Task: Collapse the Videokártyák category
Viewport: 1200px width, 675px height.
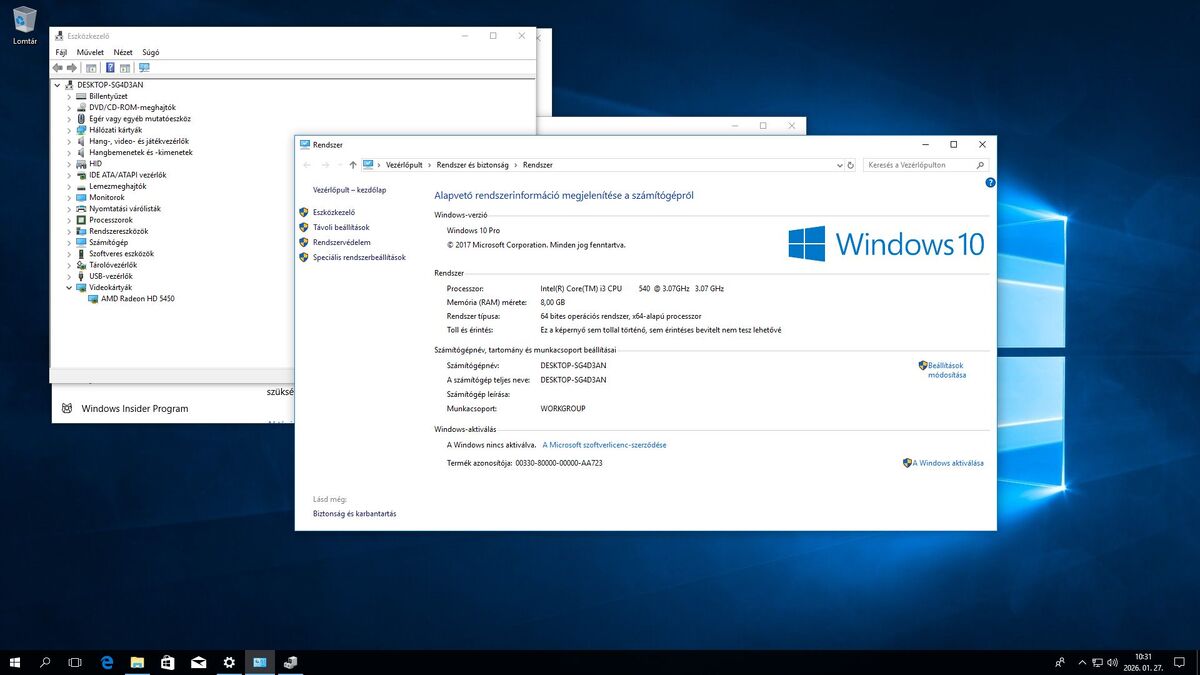Action: pos(69,287)
